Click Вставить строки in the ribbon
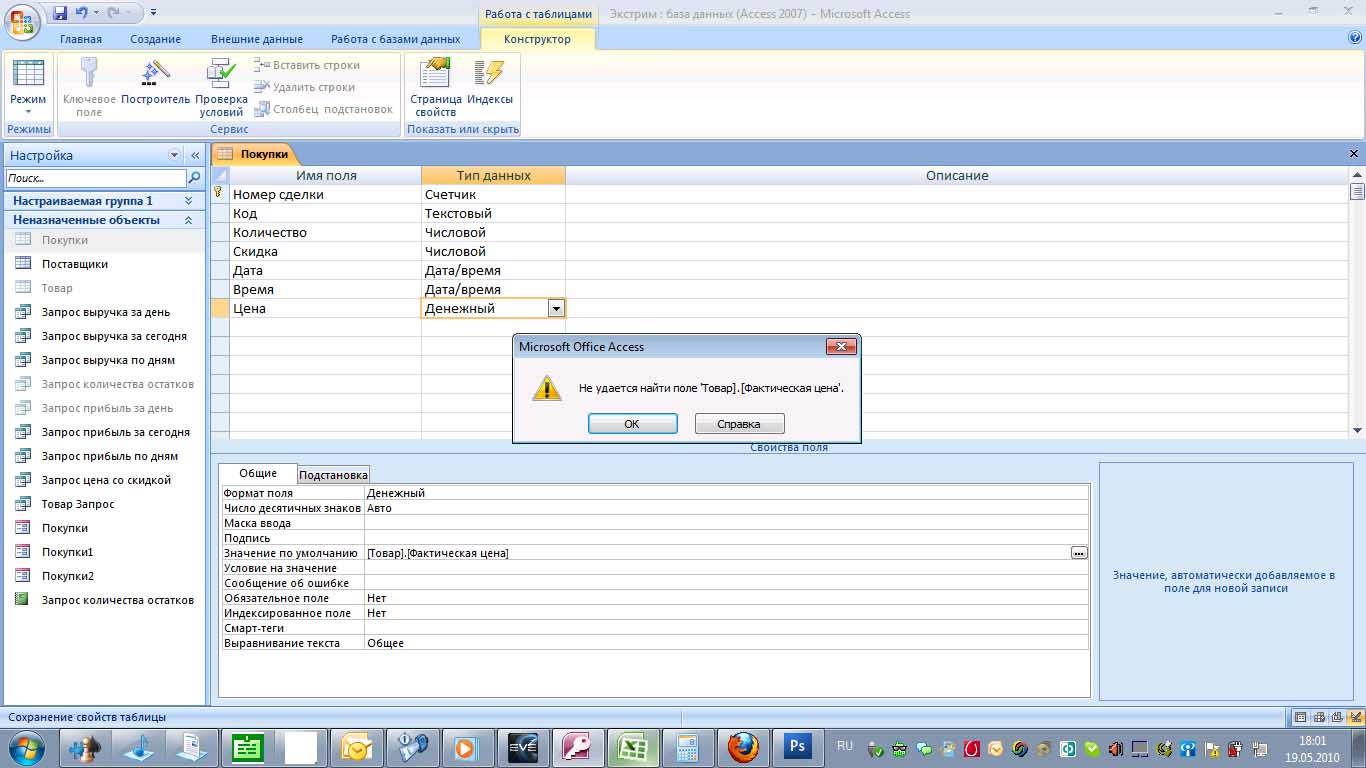 [x=307, y=65]
